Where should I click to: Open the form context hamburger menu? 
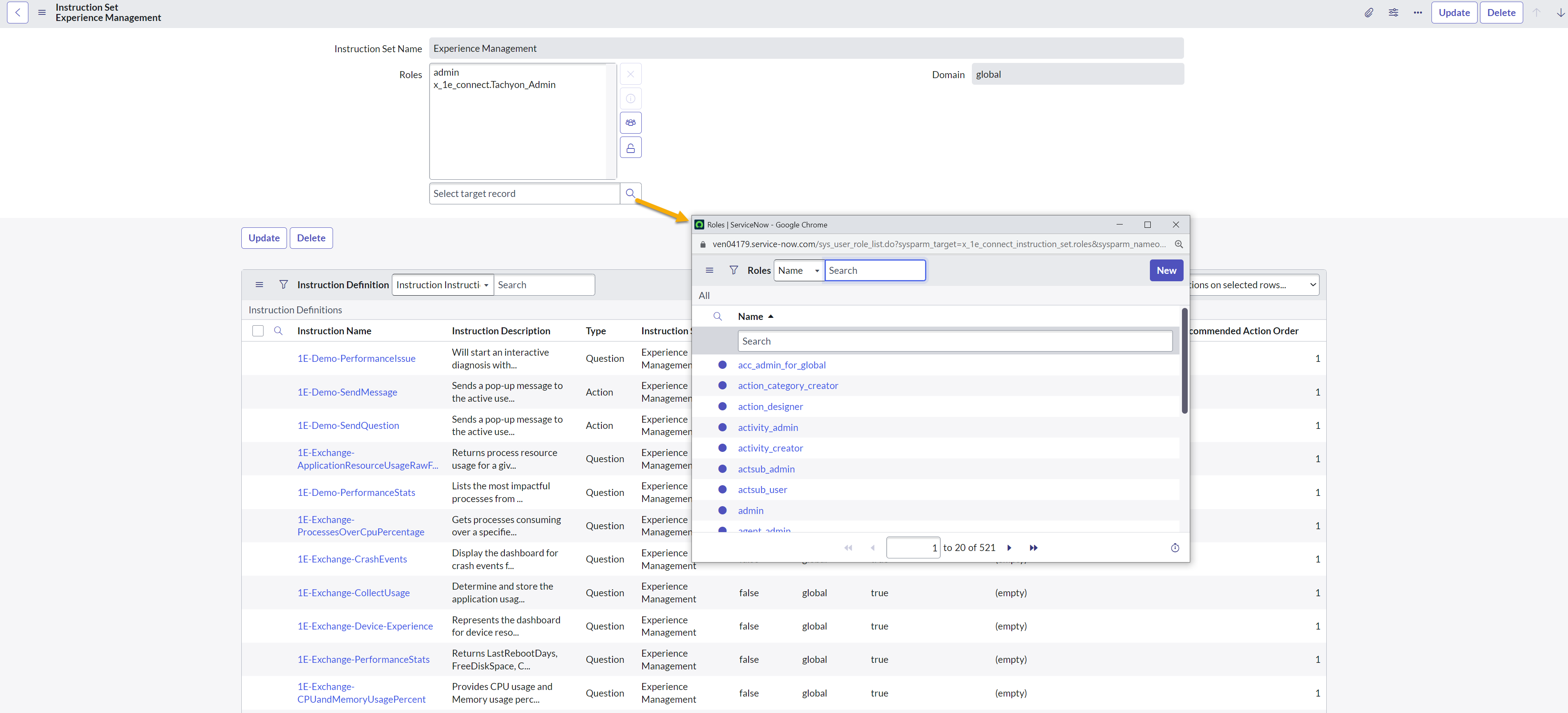[42, 13]
